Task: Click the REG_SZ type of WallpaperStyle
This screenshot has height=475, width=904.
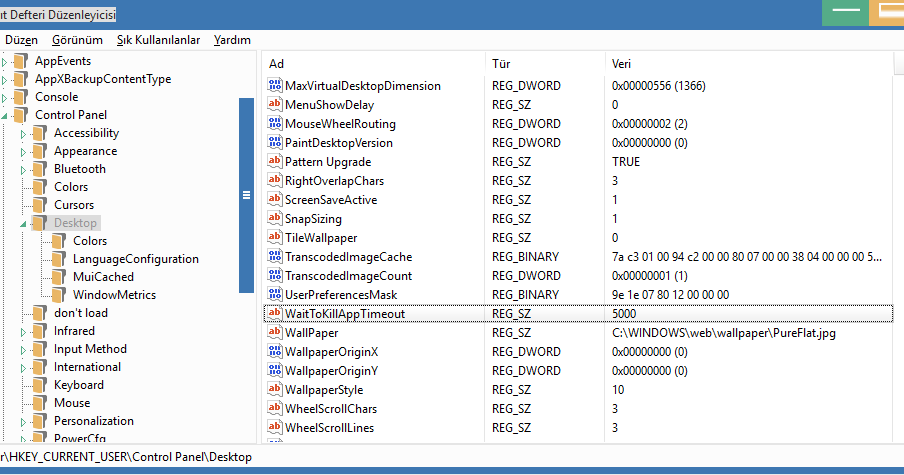Action: 511,390
